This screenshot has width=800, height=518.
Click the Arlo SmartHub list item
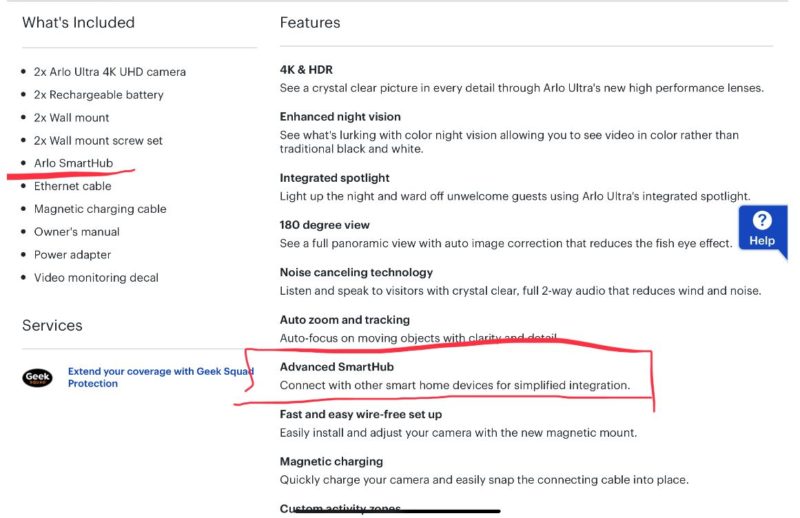click(73, 163)
